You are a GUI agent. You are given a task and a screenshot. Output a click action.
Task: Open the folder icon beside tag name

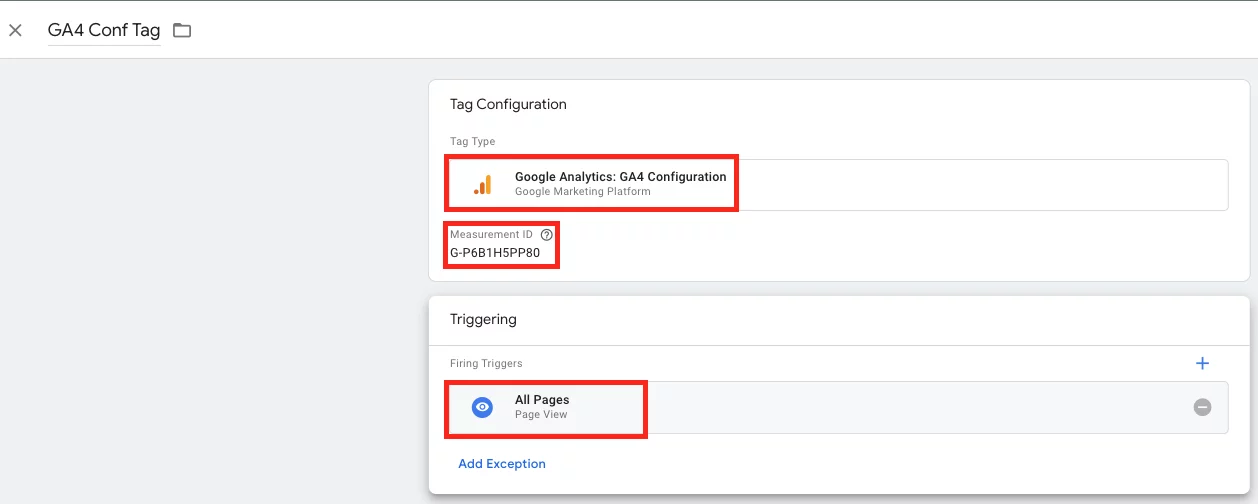click(182, 30)
